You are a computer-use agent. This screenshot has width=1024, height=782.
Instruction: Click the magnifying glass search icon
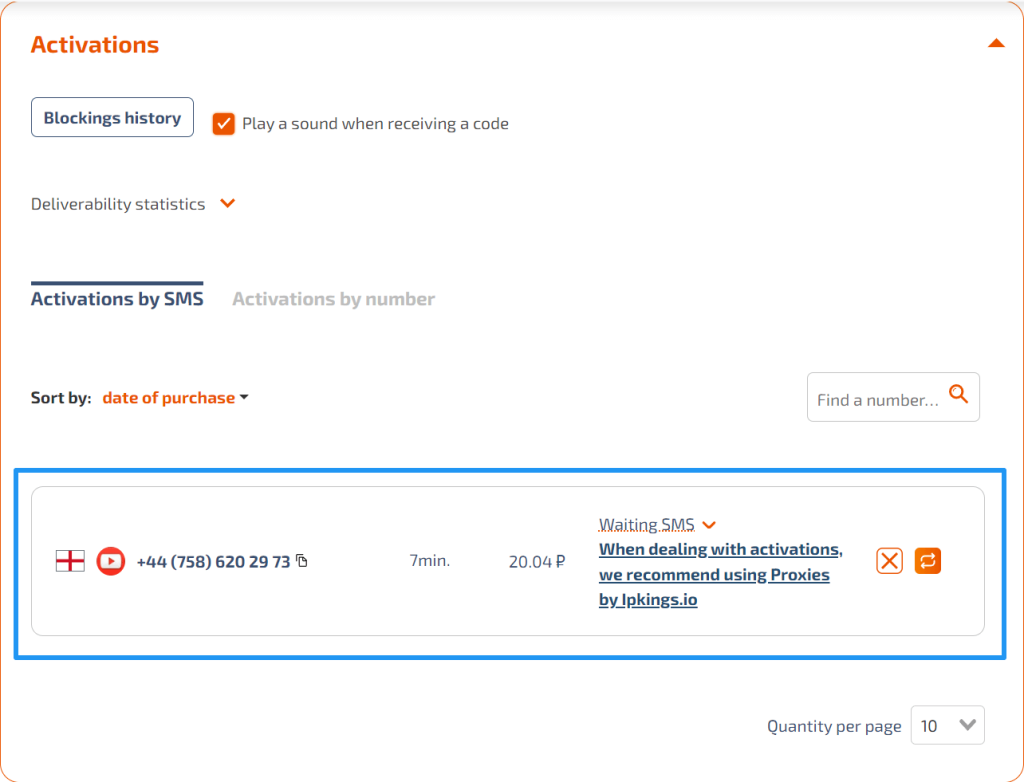(x=958, y=394)
